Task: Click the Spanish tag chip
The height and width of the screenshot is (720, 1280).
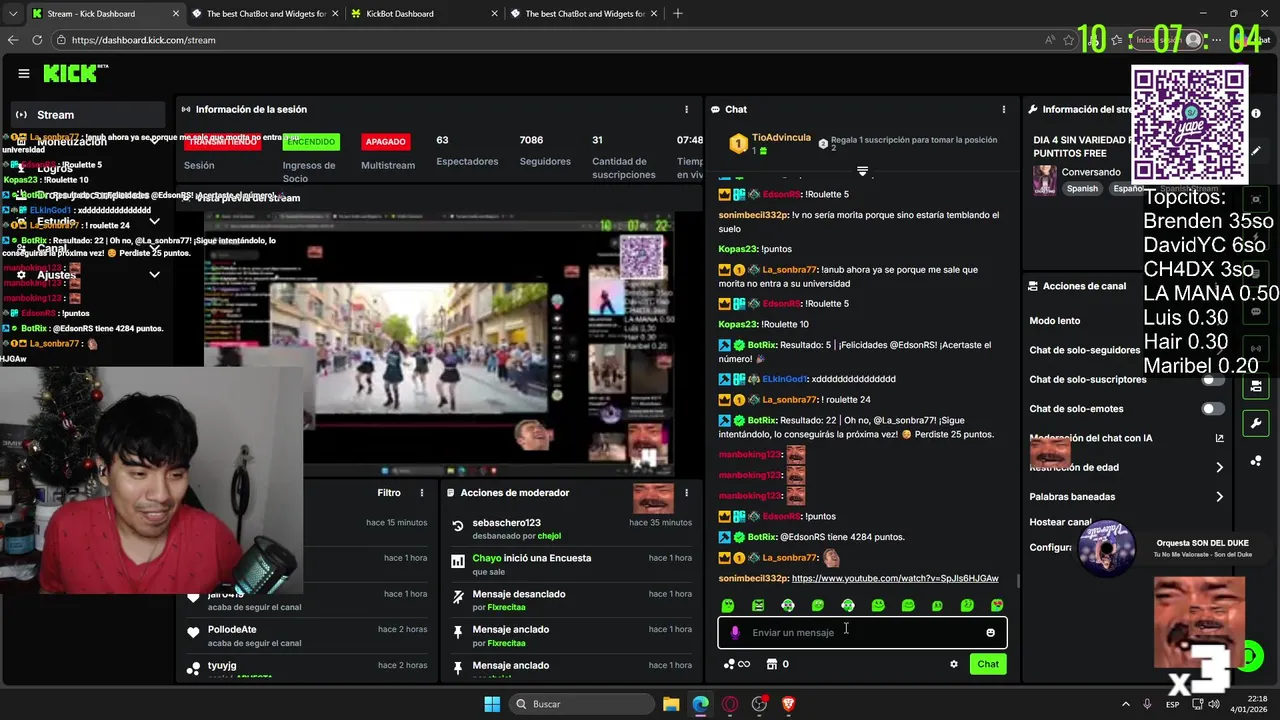Action: [x=1081, y=188]
